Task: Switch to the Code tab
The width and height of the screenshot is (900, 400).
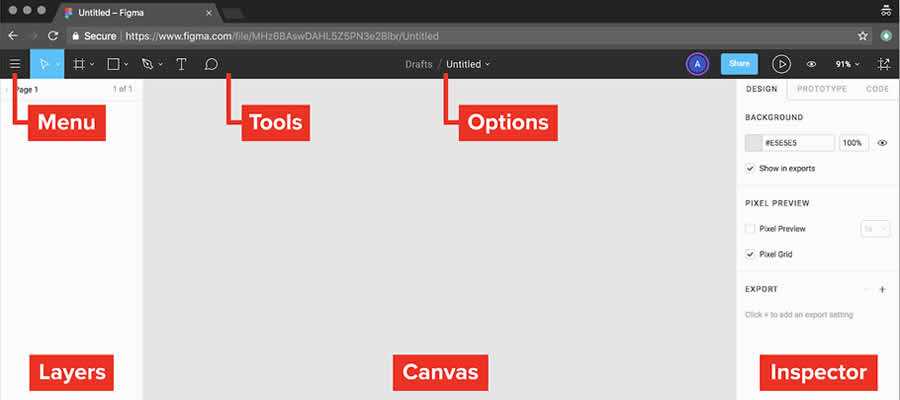Action: [877, 89]
